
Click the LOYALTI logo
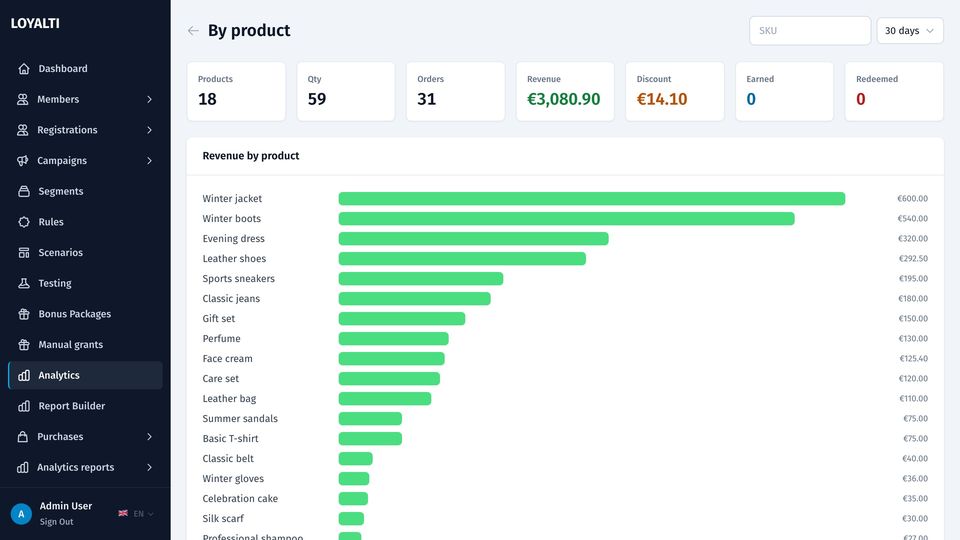click(35, 23)
